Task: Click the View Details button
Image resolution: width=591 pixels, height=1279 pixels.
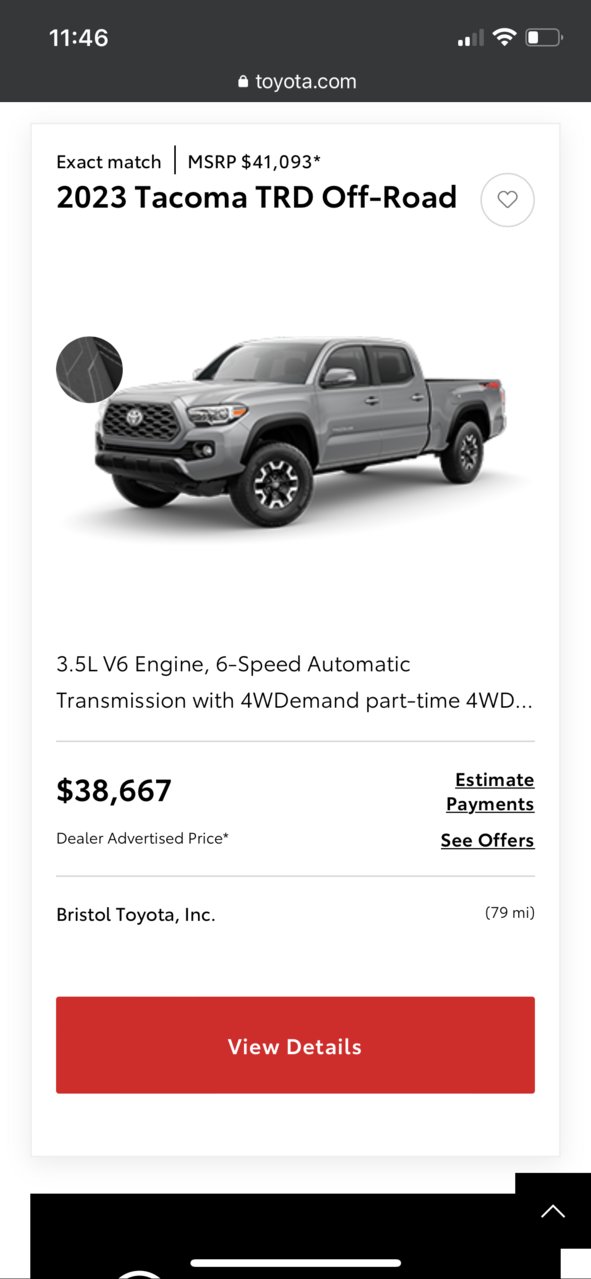Action: point(295,1045)
